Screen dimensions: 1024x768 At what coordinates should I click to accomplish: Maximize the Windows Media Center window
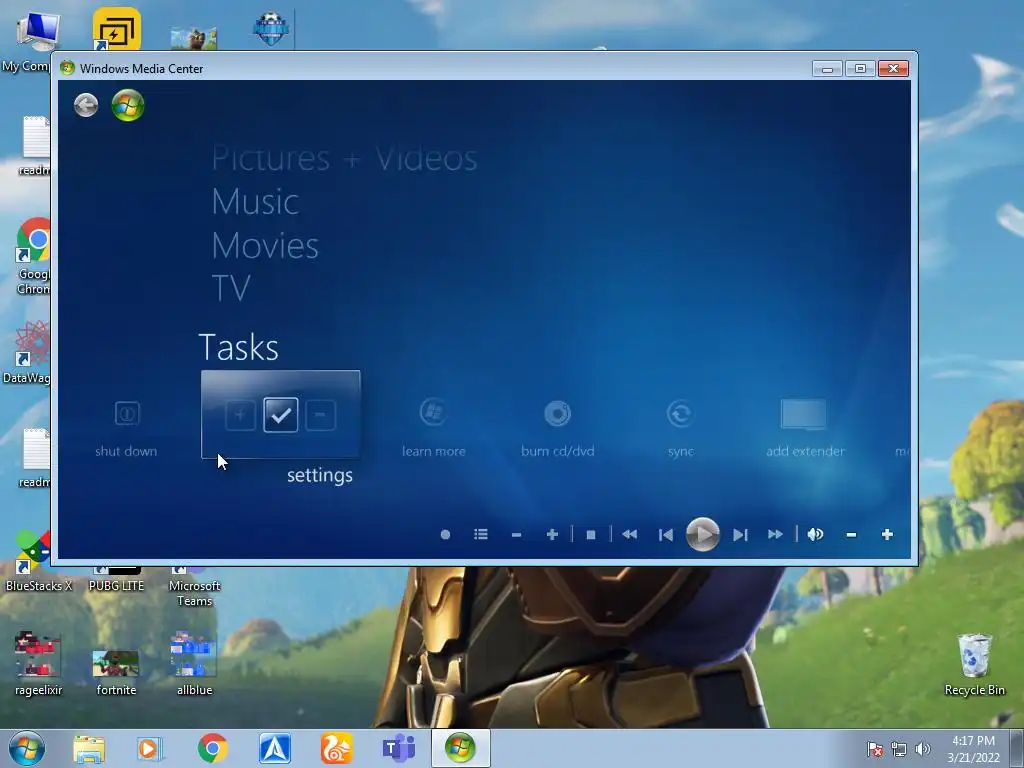pos(860,69)
